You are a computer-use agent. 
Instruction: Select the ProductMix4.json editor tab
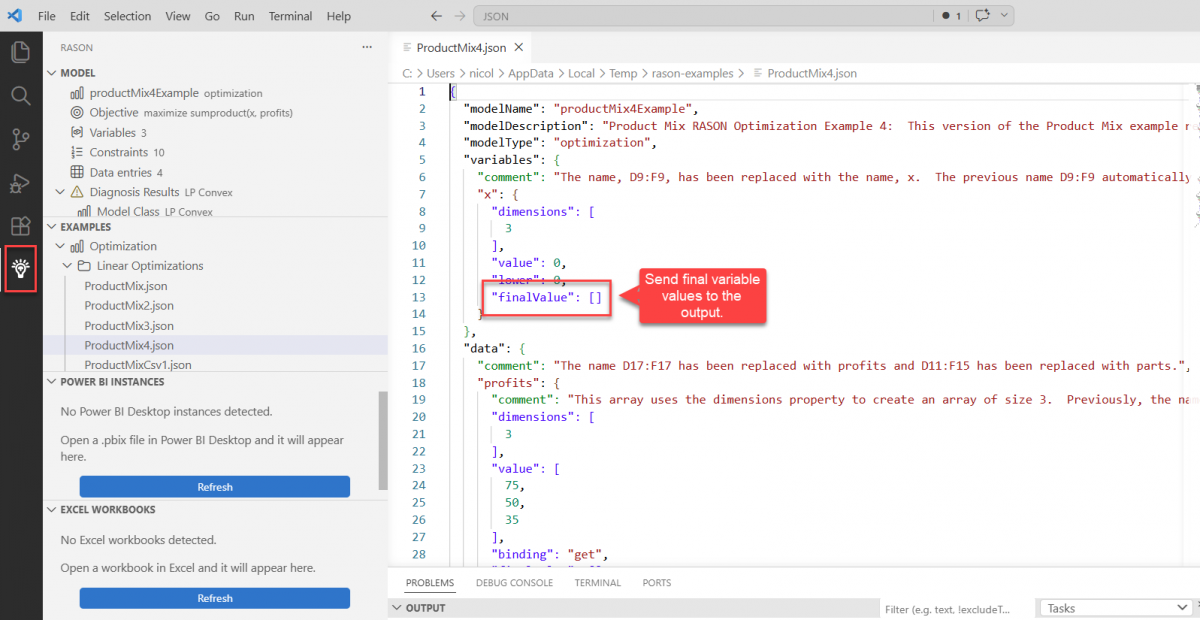[461, 48]
